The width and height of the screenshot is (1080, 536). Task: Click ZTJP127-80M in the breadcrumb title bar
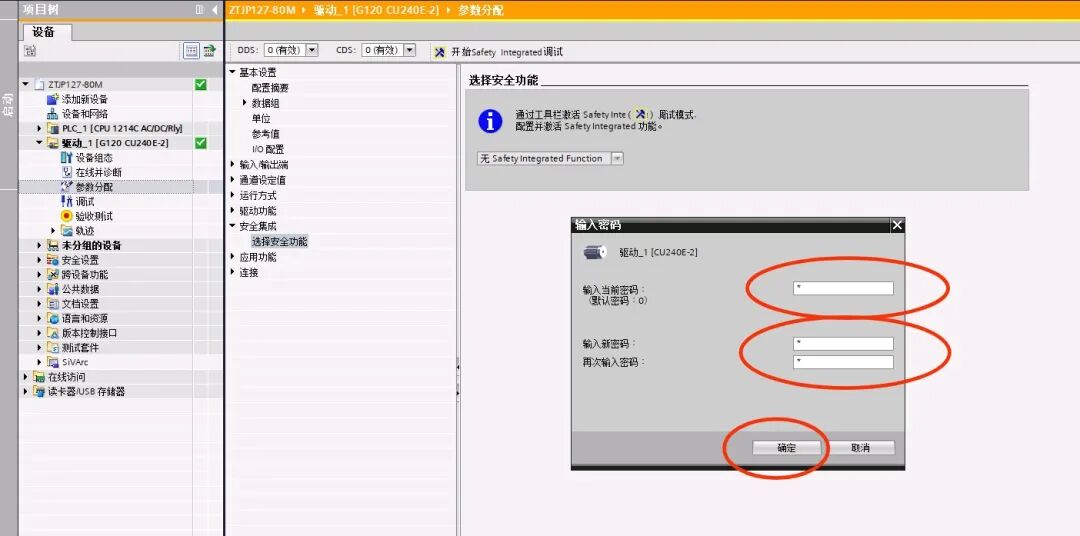pyautogui.click(x=262, y=10)
